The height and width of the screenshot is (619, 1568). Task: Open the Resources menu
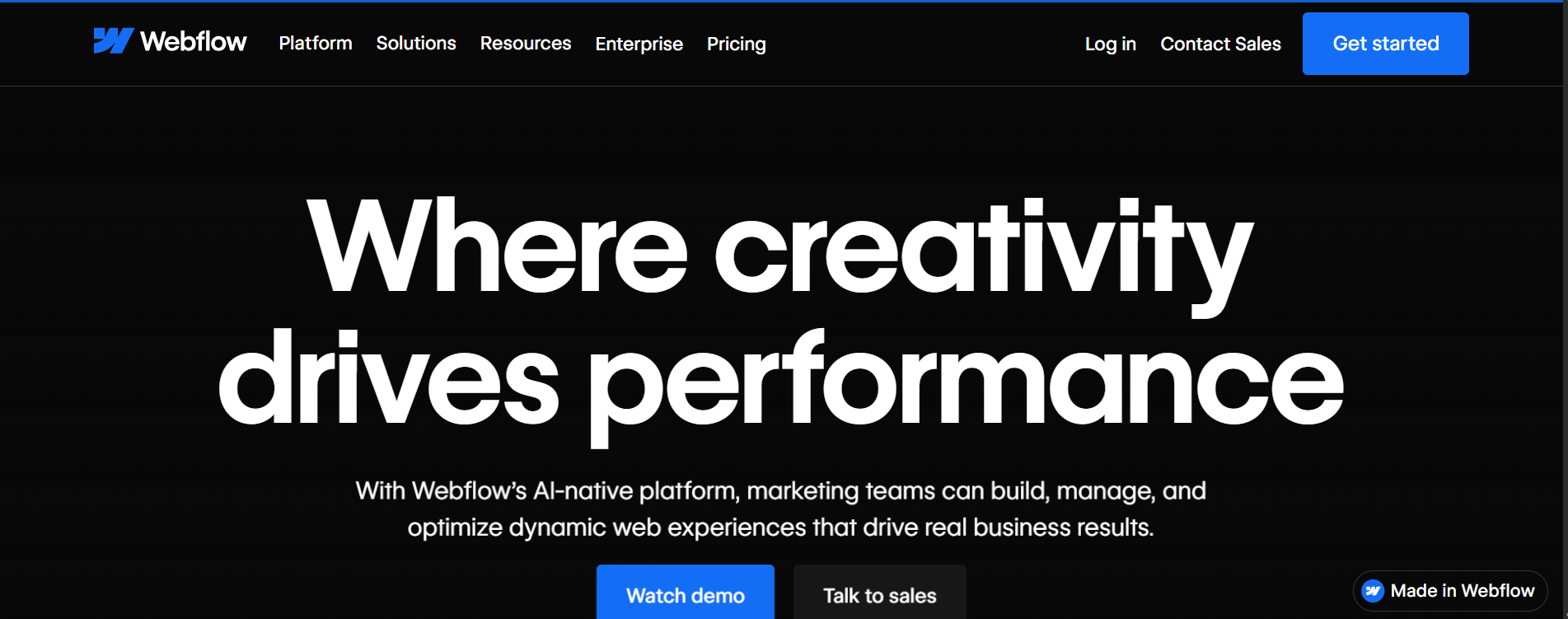526,44
